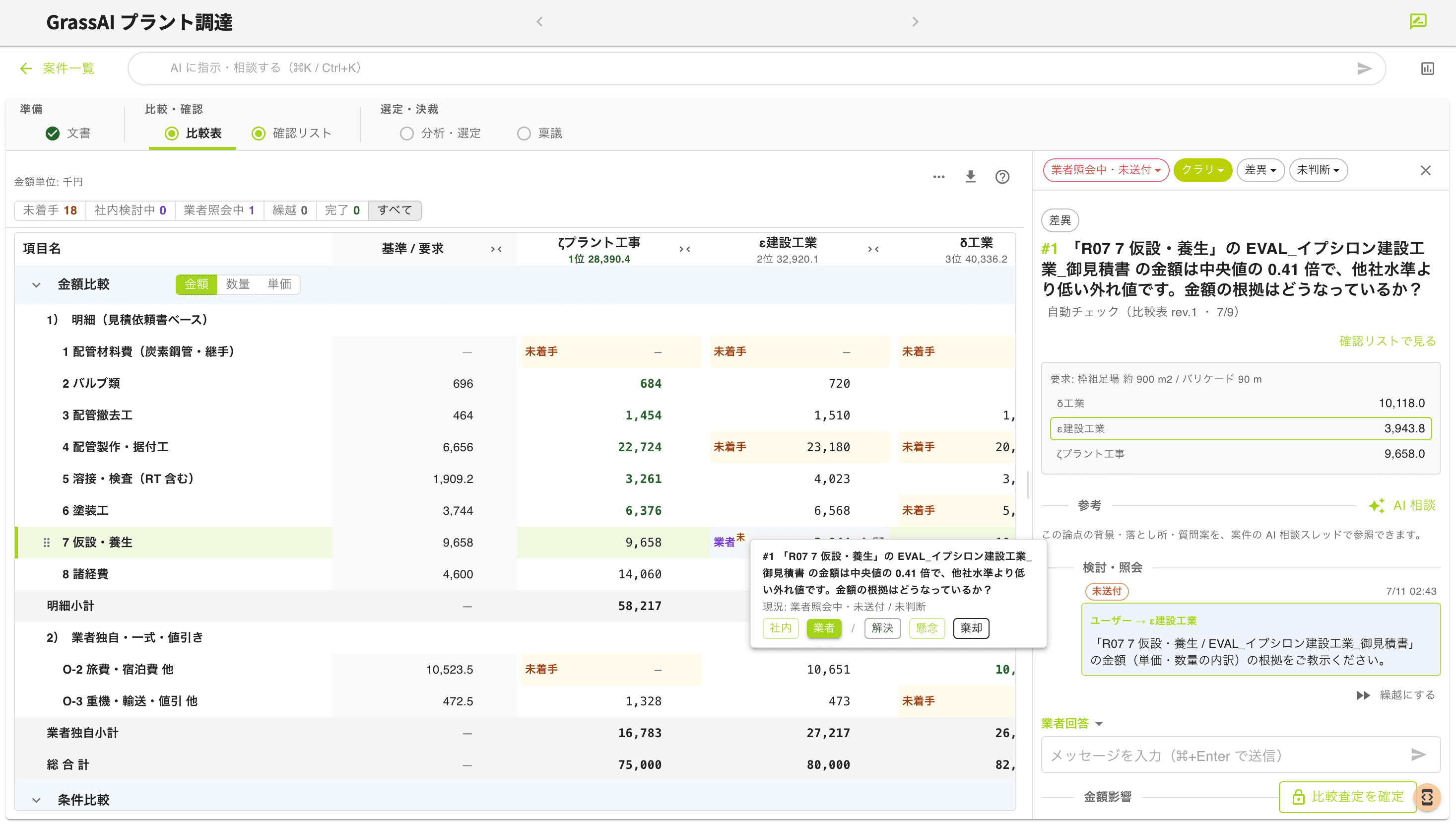Send the AI instruction with arrow icon
This screenshot has width=1456, height=825.
(x=1364, y=69)
